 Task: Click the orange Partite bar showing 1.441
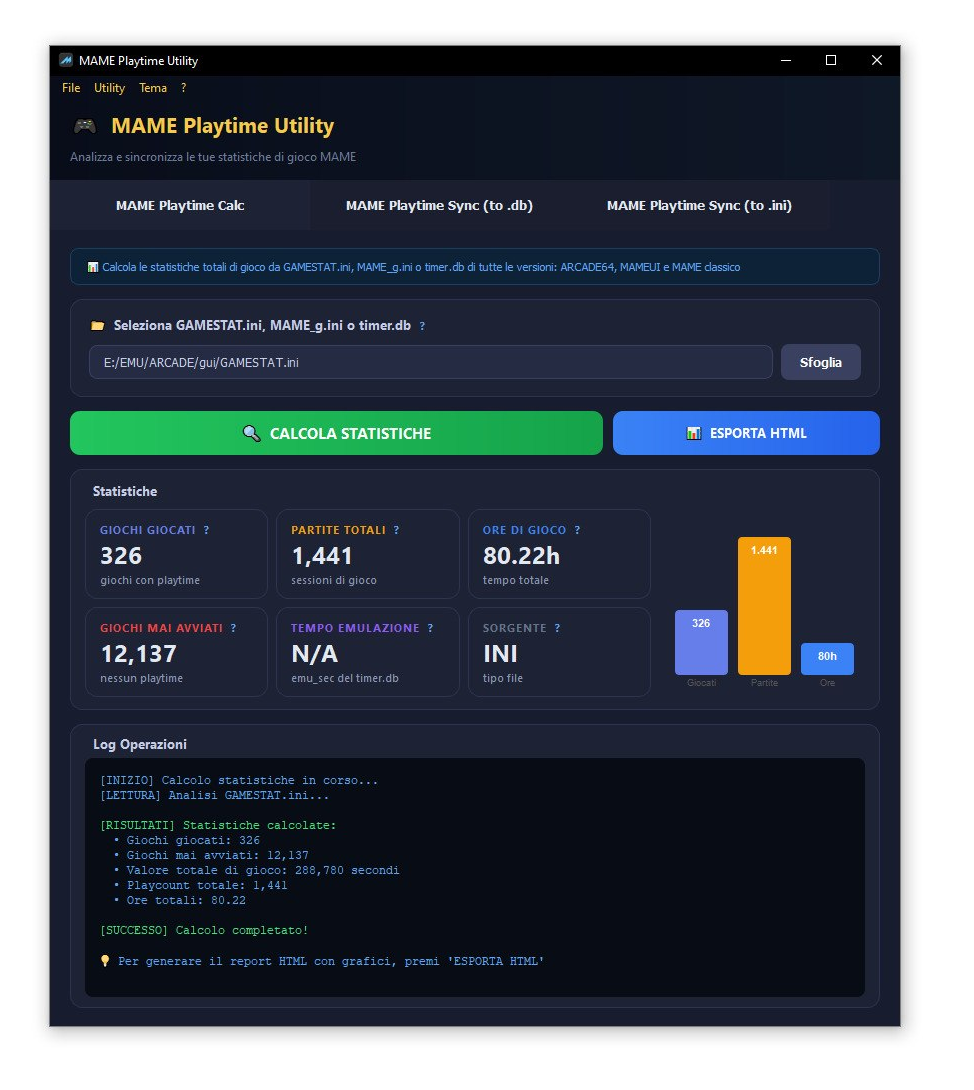click(764, 605)
